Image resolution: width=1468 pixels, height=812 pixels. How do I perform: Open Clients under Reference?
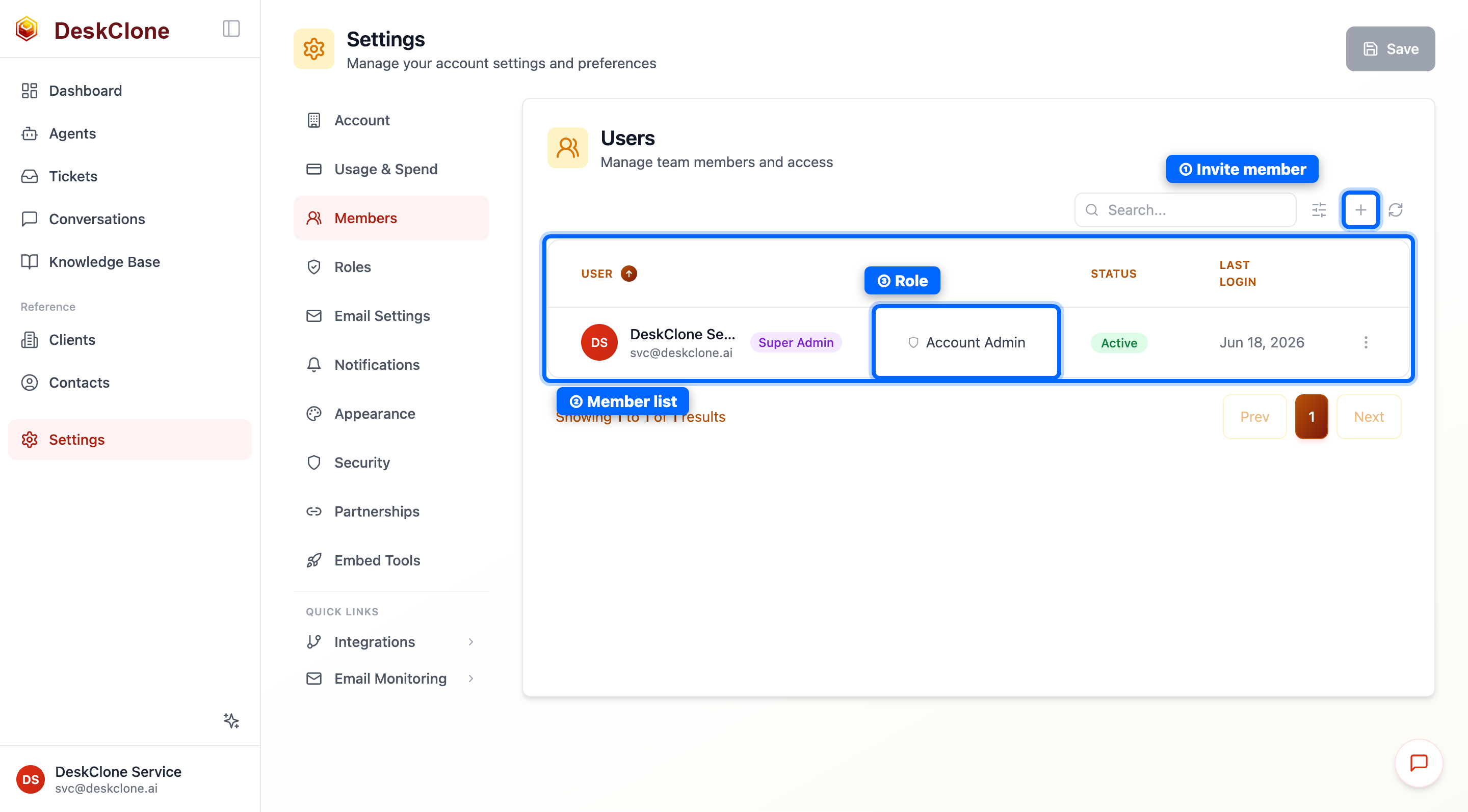point(130,339)
